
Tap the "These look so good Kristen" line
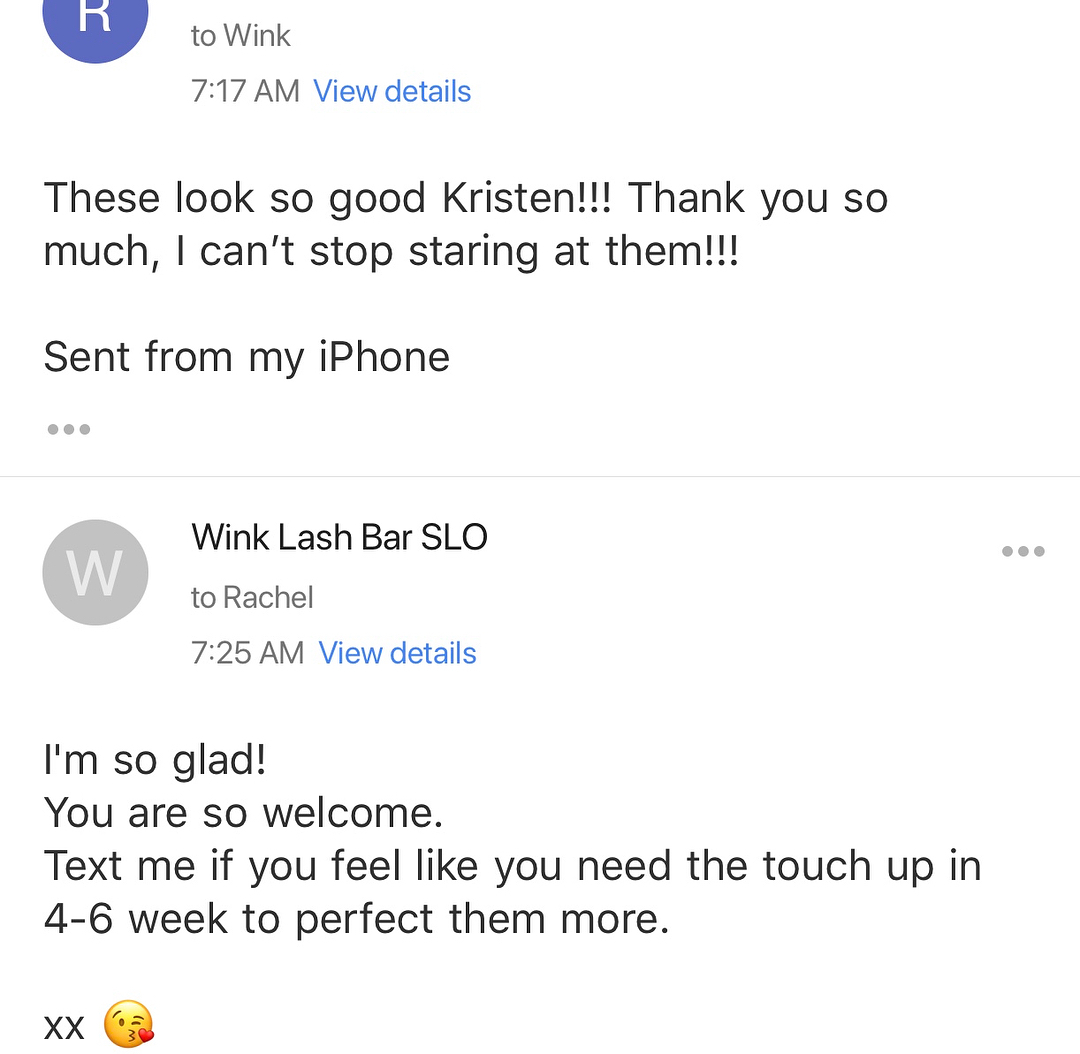[465, 198]
